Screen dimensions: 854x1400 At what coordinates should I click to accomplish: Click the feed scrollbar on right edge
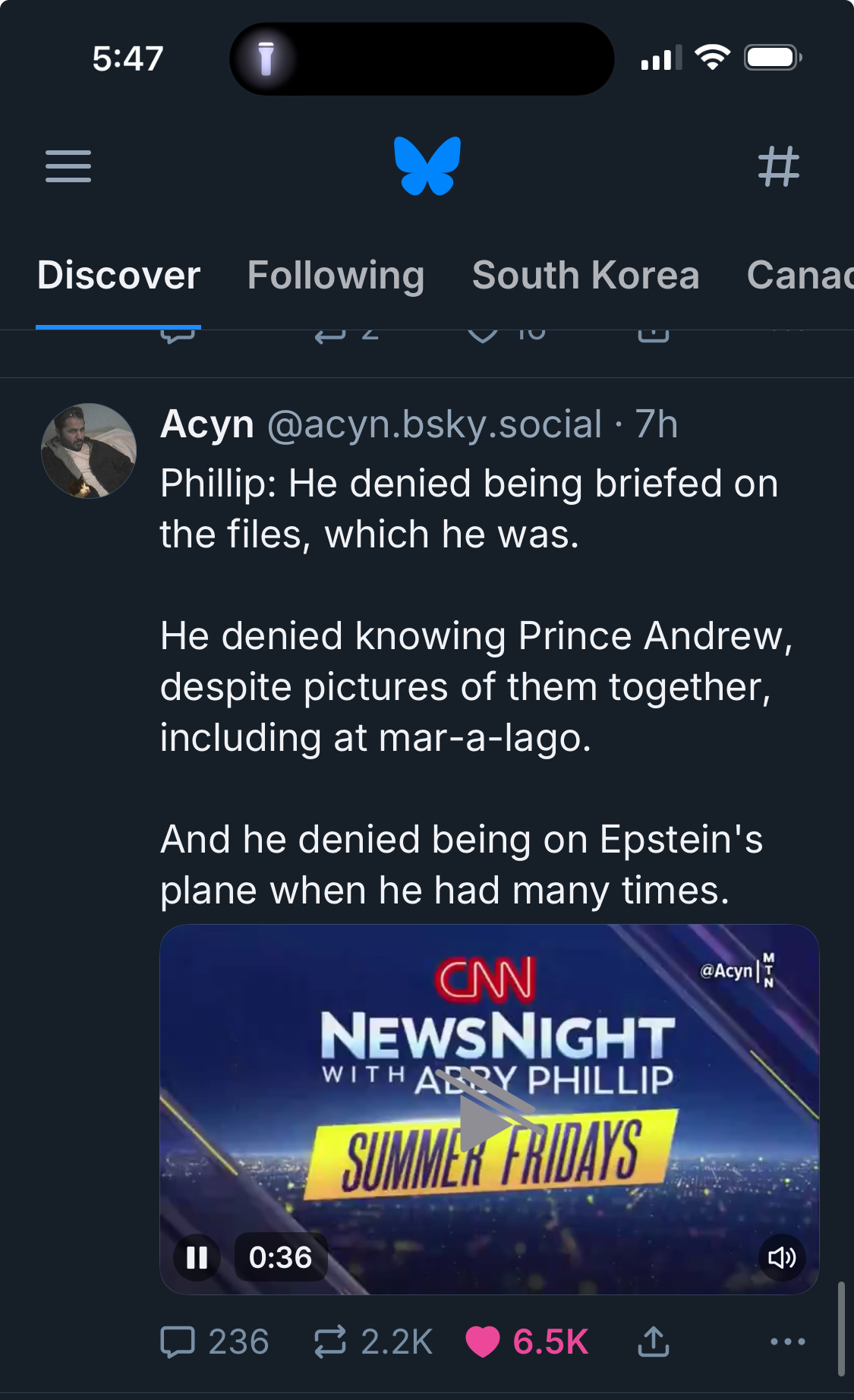pos(840,1329)
